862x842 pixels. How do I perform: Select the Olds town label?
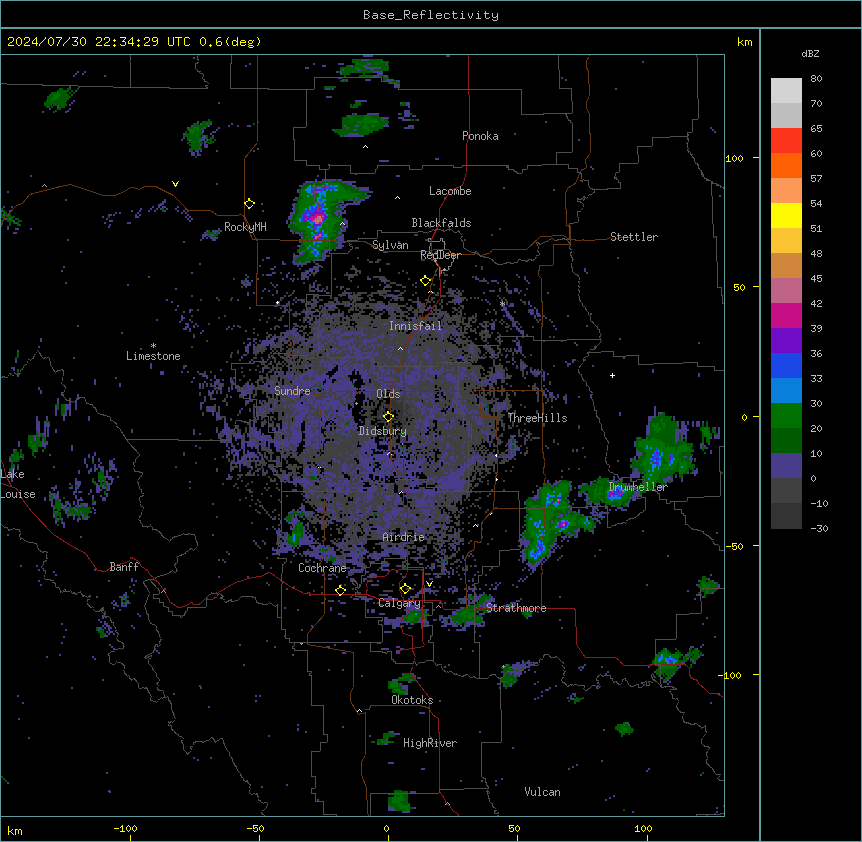pyautogui.click(x=388, y=394)
